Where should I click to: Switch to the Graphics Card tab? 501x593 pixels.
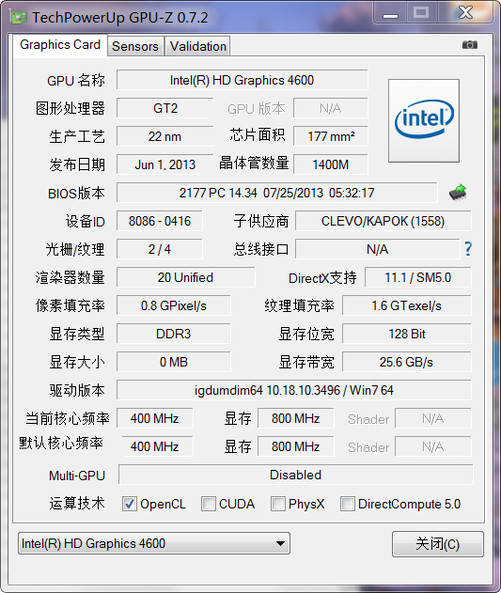click(60, 45)
